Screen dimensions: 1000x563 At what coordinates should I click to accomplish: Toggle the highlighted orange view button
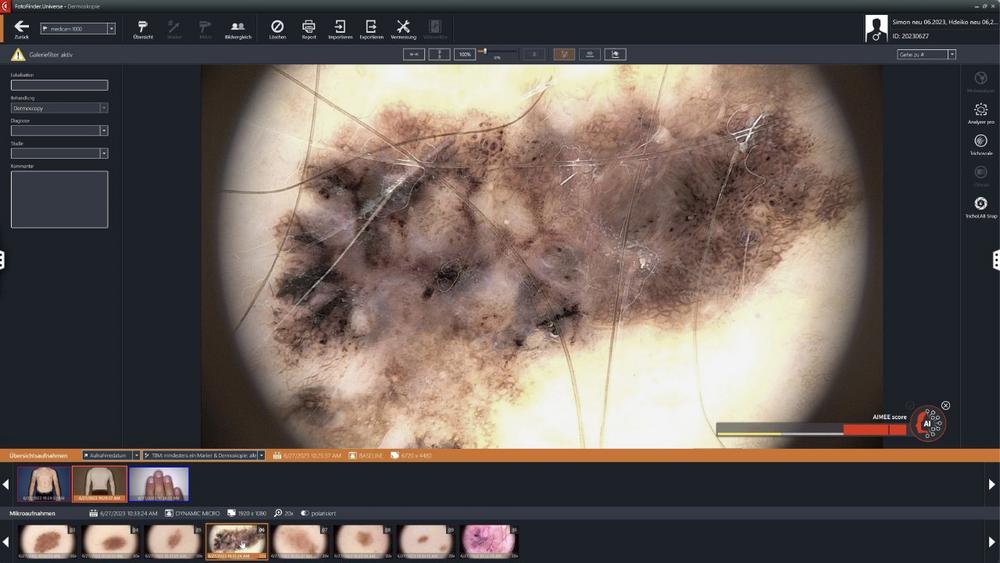click(x=564, y=54)
